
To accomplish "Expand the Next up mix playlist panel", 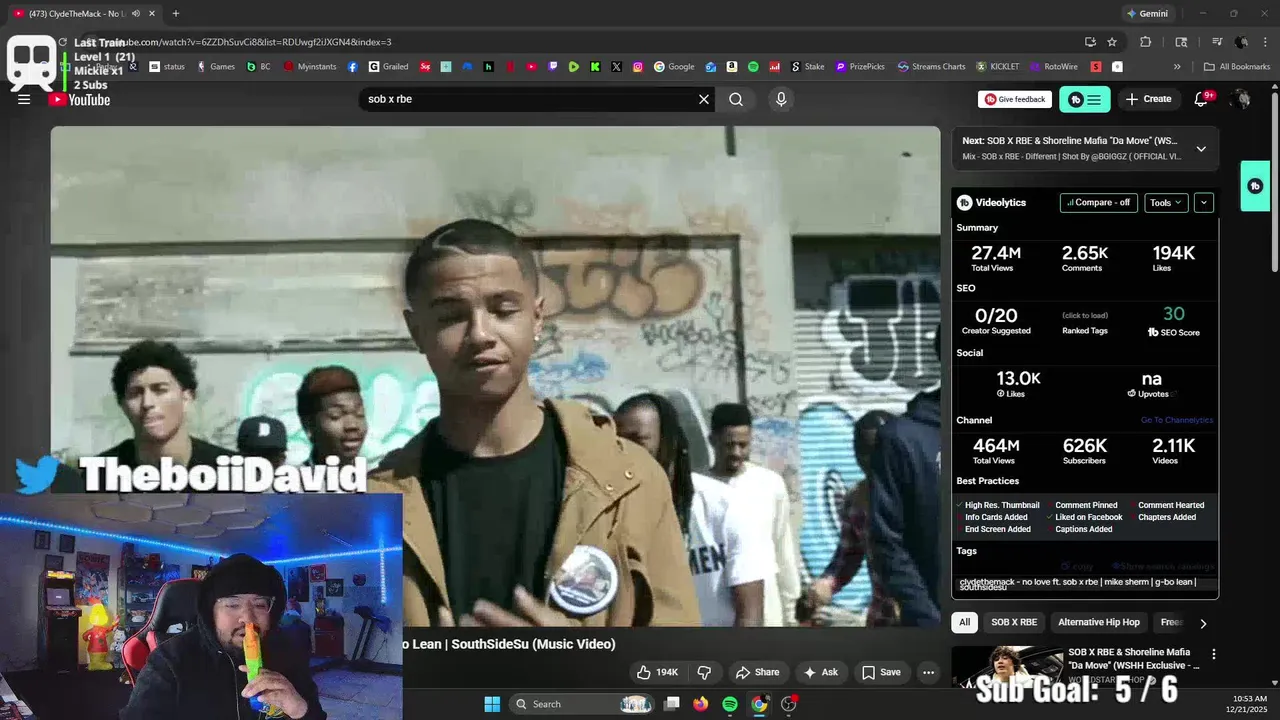I will click(x=1201, y=149).
